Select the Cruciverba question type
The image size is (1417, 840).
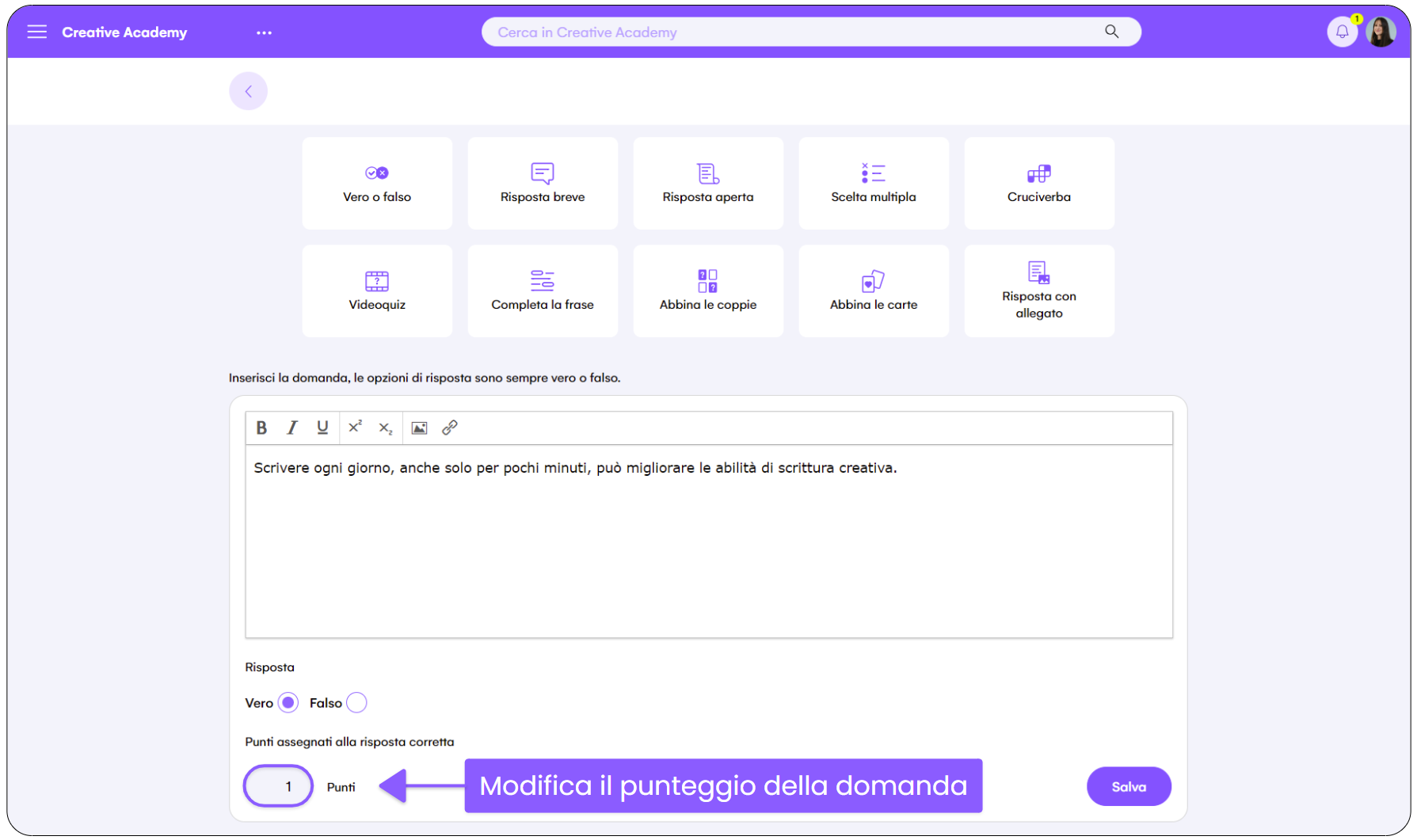pos(1039,183)
